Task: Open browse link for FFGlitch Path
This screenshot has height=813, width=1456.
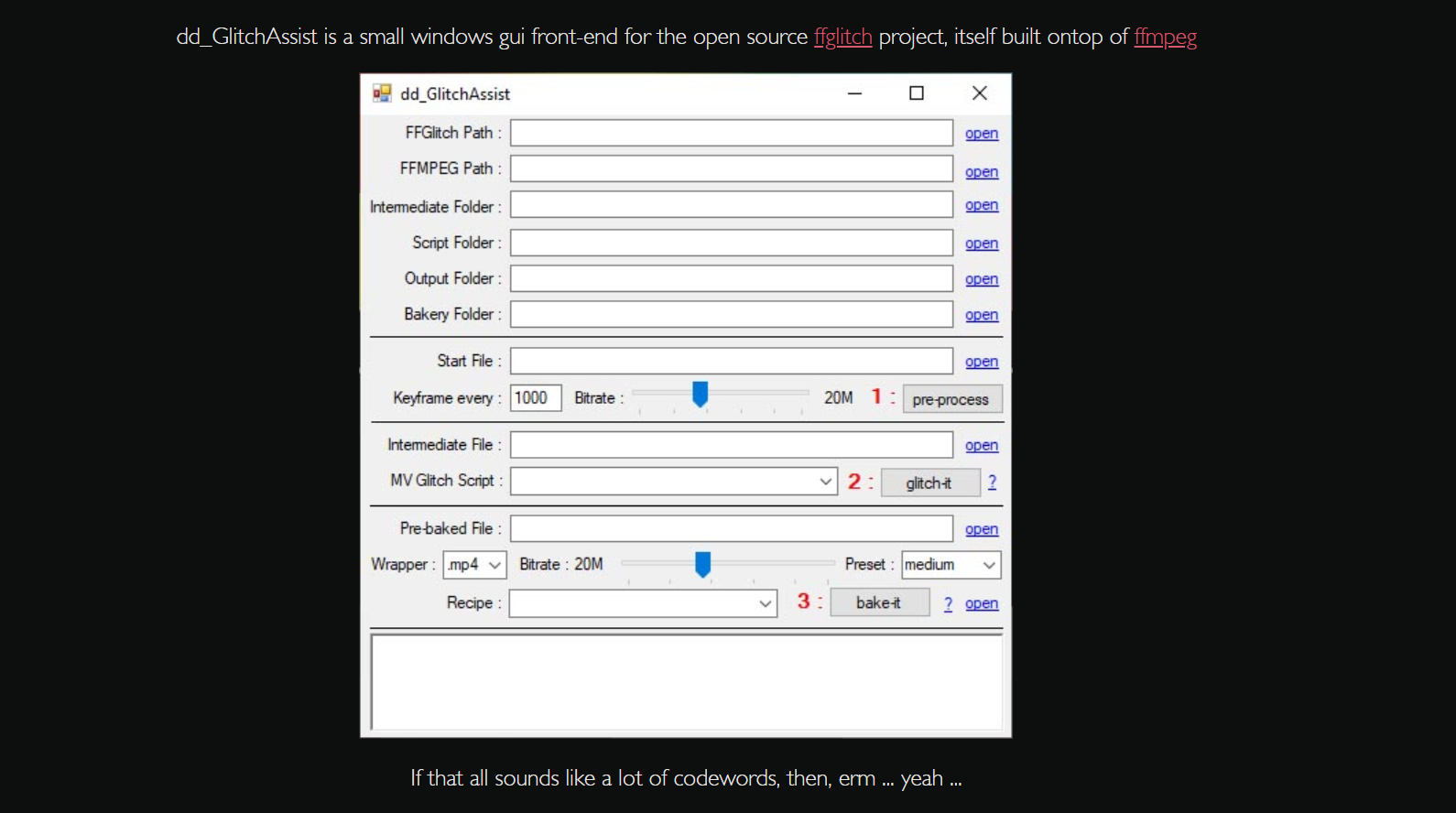Action: (982, 134)
